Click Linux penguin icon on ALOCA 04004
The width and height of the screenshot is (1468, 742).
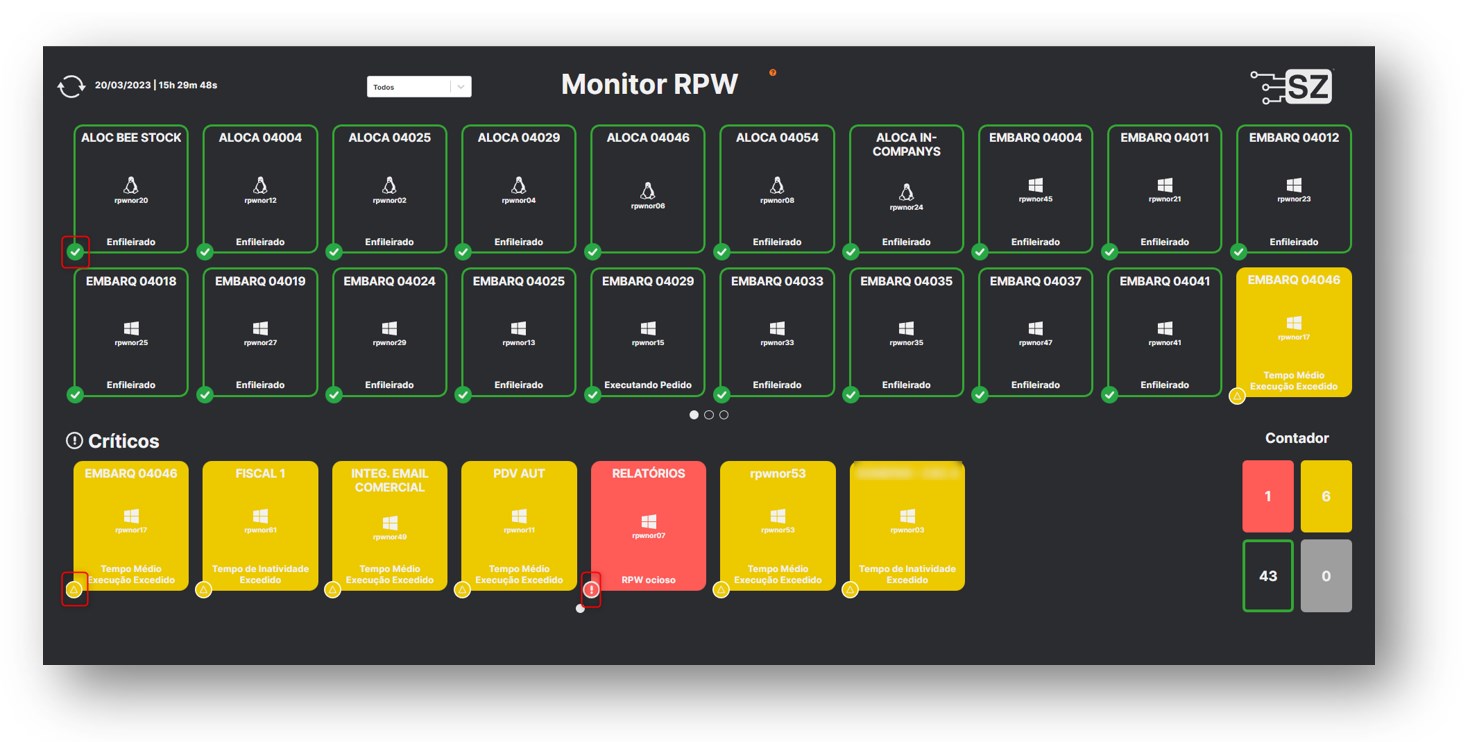pyautogui.click(x=260, y=185)
